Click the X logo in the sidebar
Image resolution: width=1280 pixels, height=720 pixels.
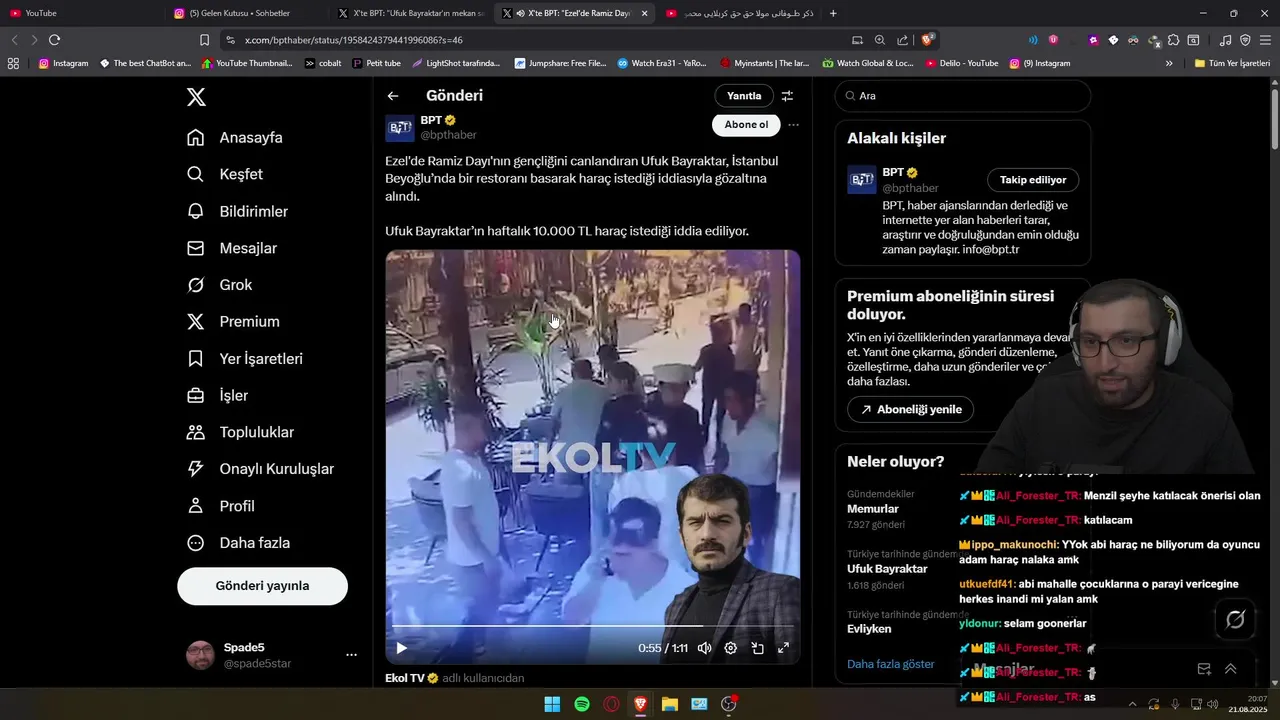196,97
